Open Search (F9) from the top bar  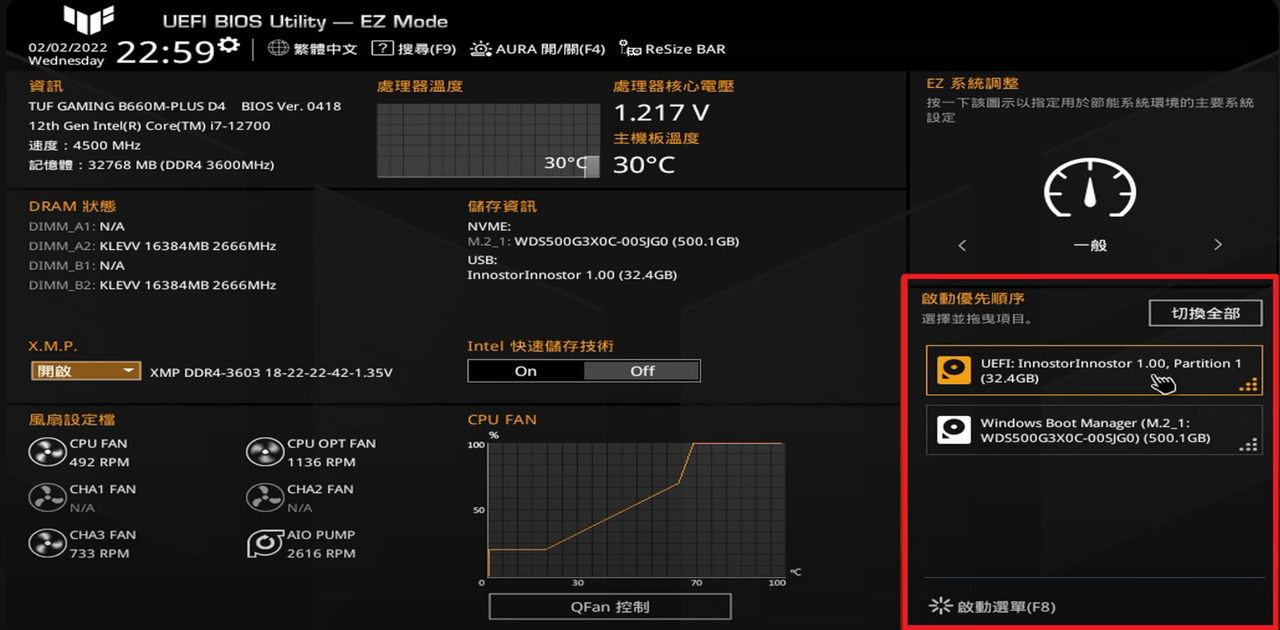413,48
